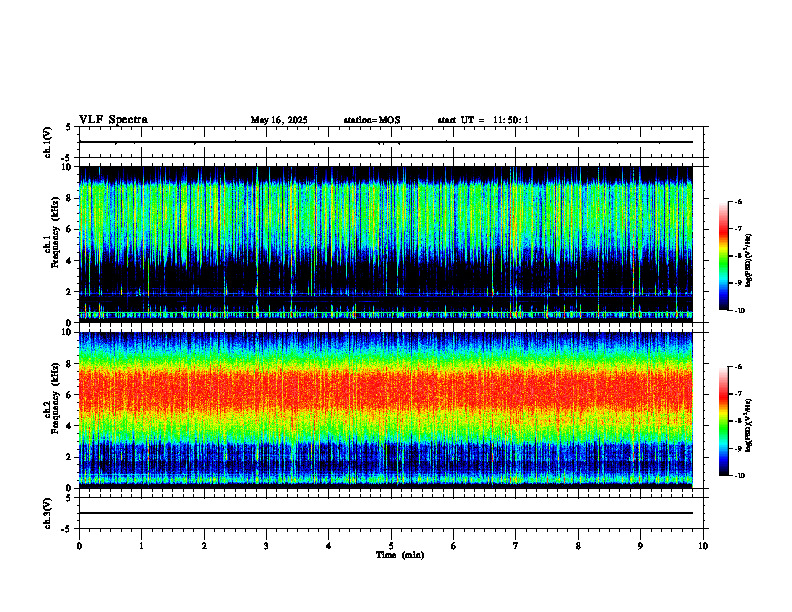Image resolution: width=792 pixels, height=612 pixels.
Task: Click time-axis tick label "0"
Action: click(x=79, y=546)
